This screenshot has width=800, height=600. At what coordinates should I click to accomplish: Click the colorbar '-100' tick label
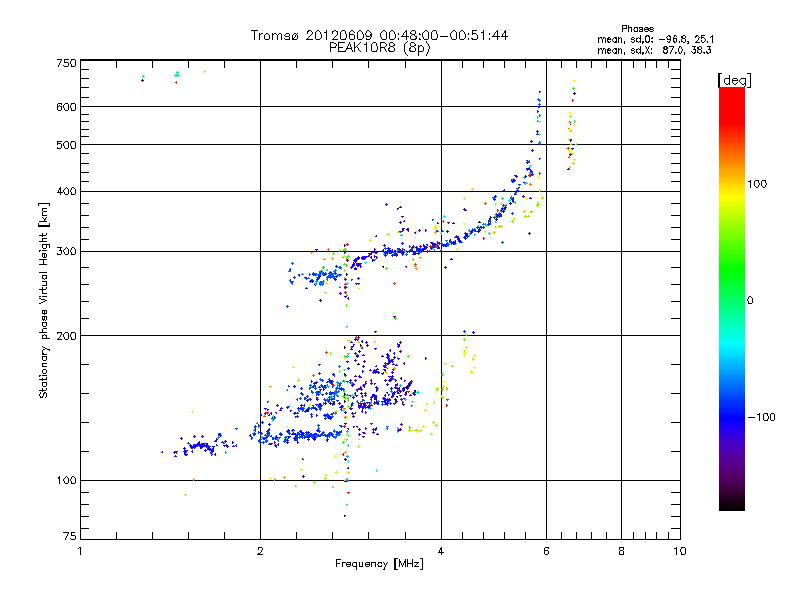(761, 417)
